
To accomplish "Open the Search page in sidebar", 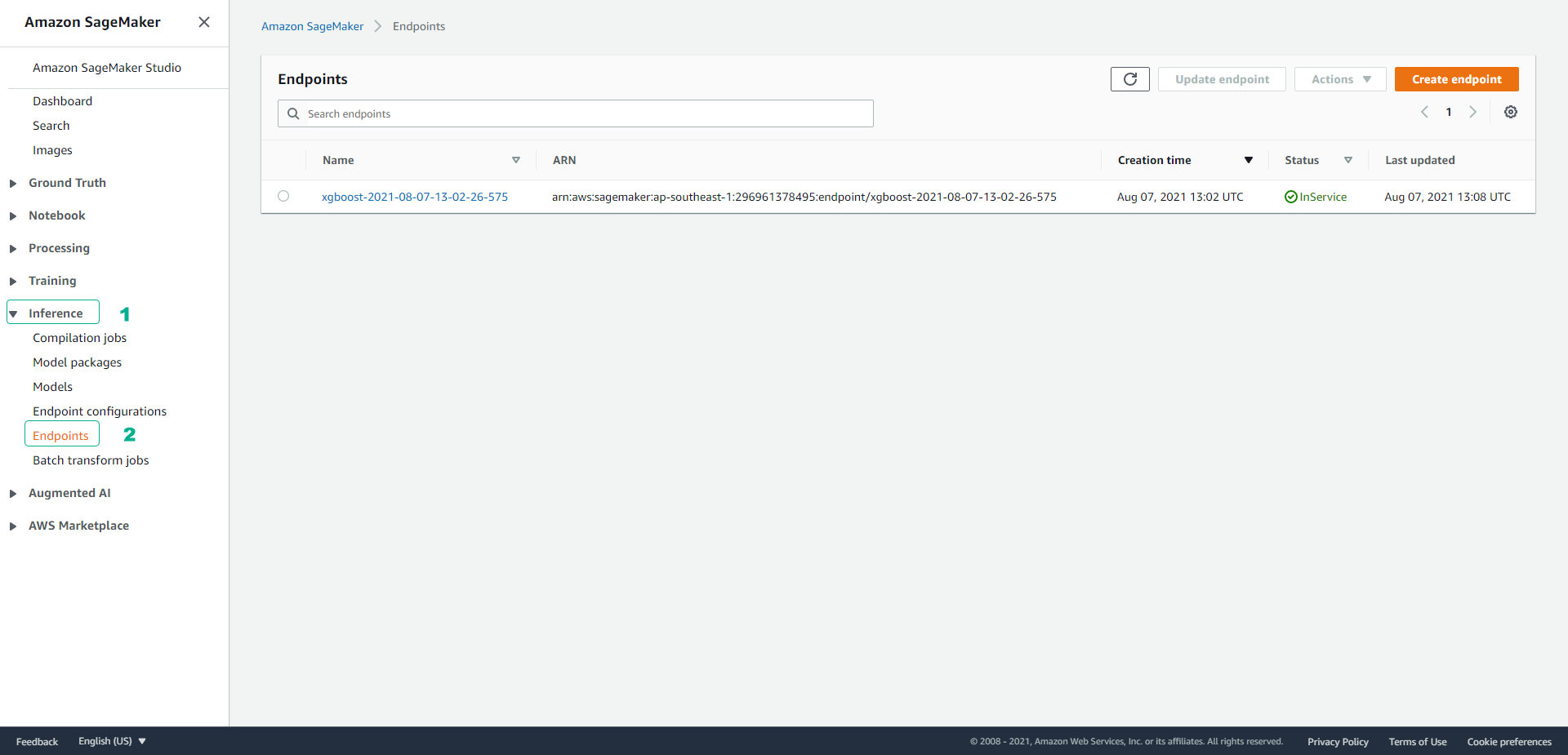I will click(51, 126).
